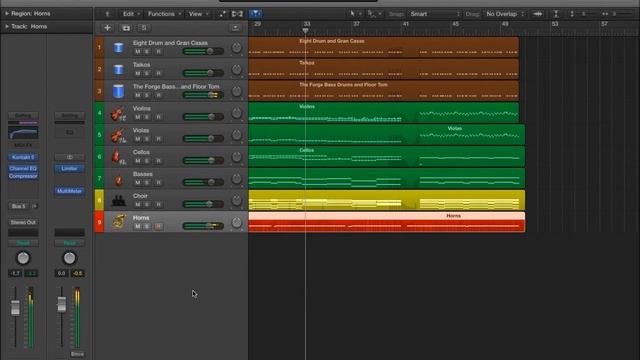Image resolution: width=640 pixels, height=360 pixels.
Task: Open the Channel EQ plugin
Action: [x=23, y=169]
